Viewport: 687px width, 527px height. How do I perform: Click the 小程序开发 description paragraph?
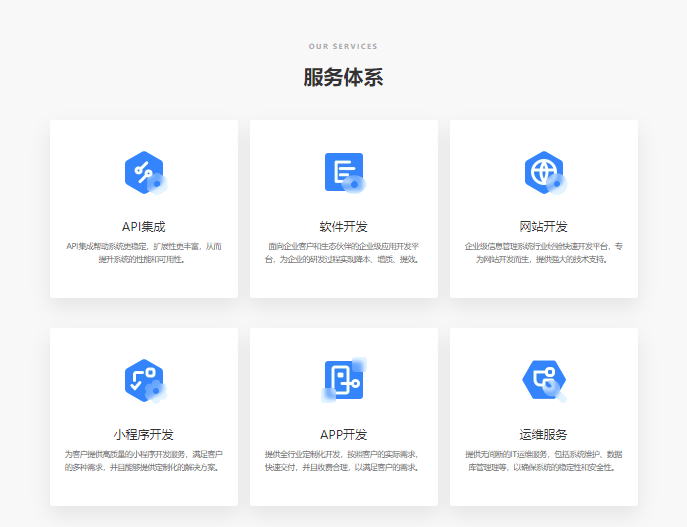pos(144,461)
